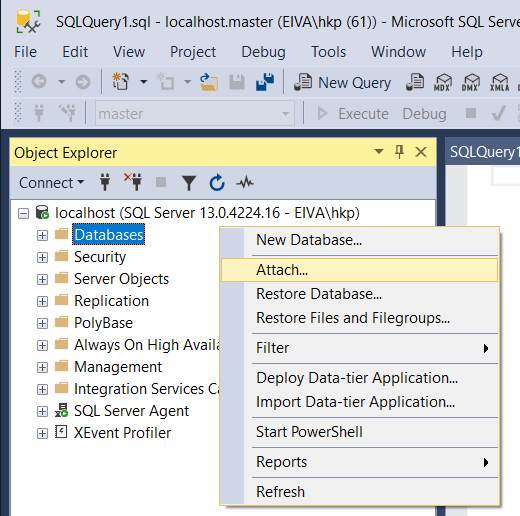Click the Open File folder icon
520x516 pixels.
(x=209, y=82)
